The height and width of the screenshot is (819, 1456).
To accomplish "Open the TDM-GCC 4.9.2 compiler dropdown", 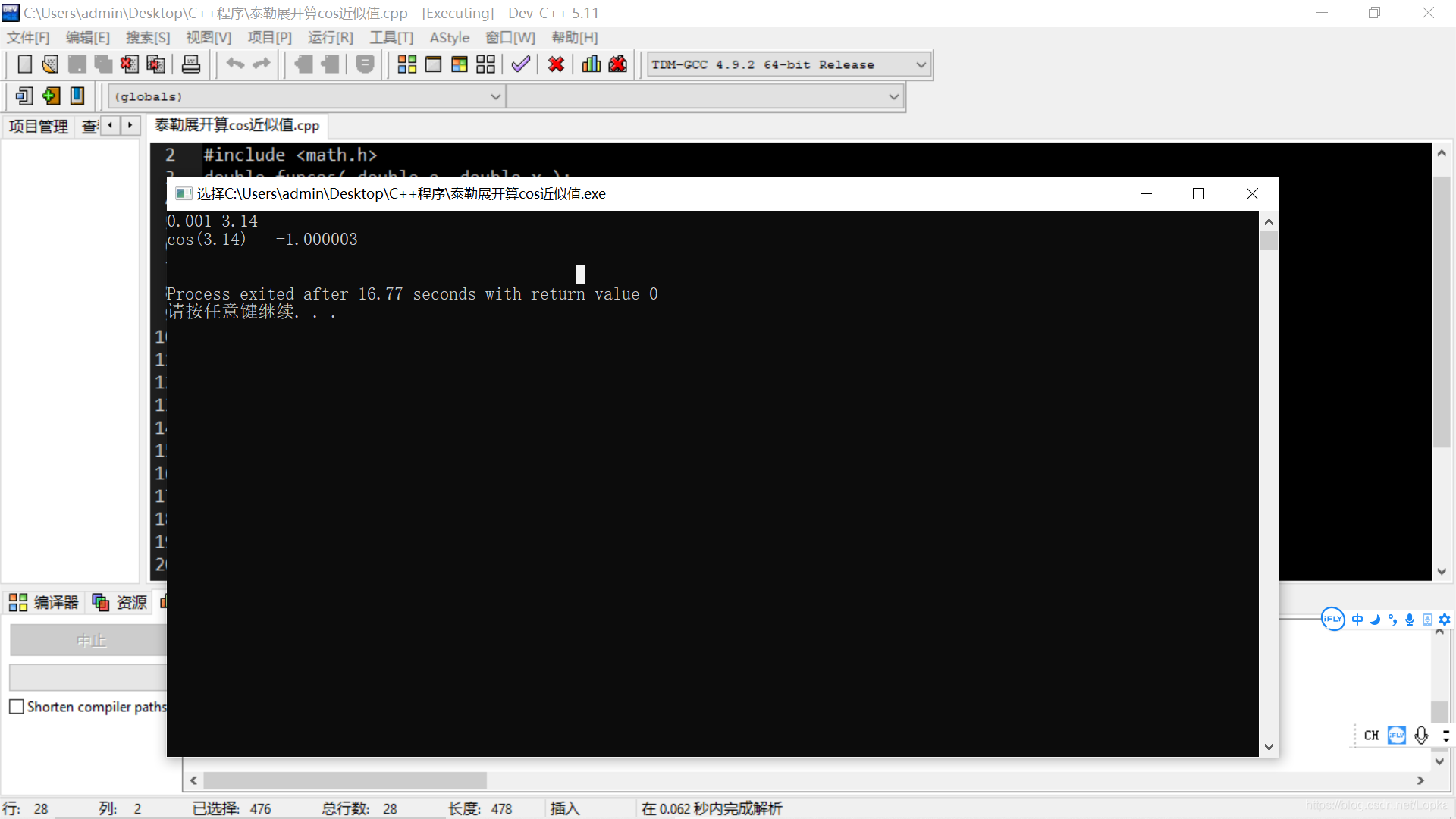I will [x=789, y=65].
